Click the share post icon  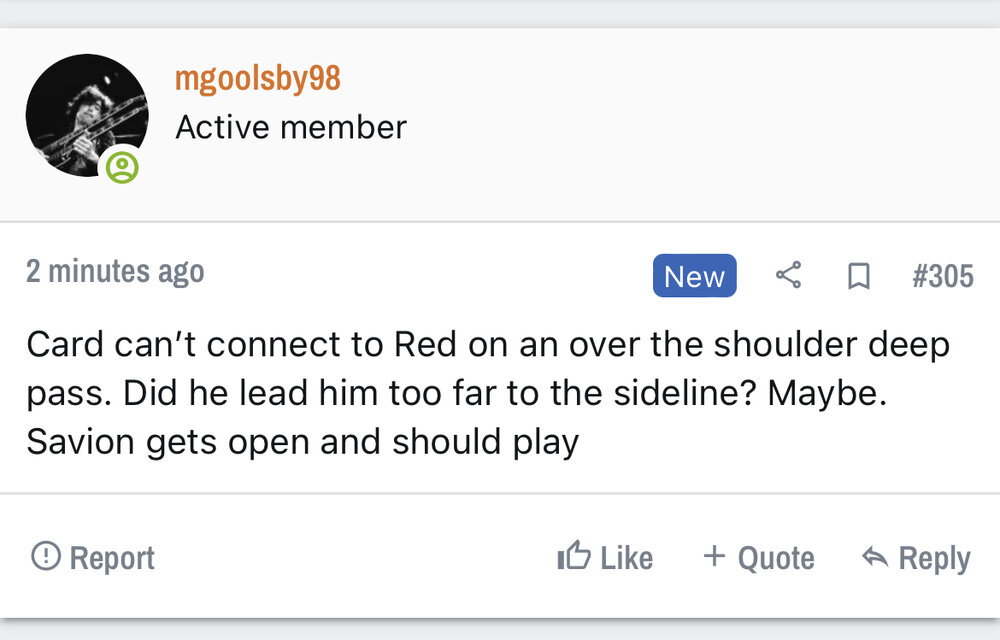click(x=789, y=276)
